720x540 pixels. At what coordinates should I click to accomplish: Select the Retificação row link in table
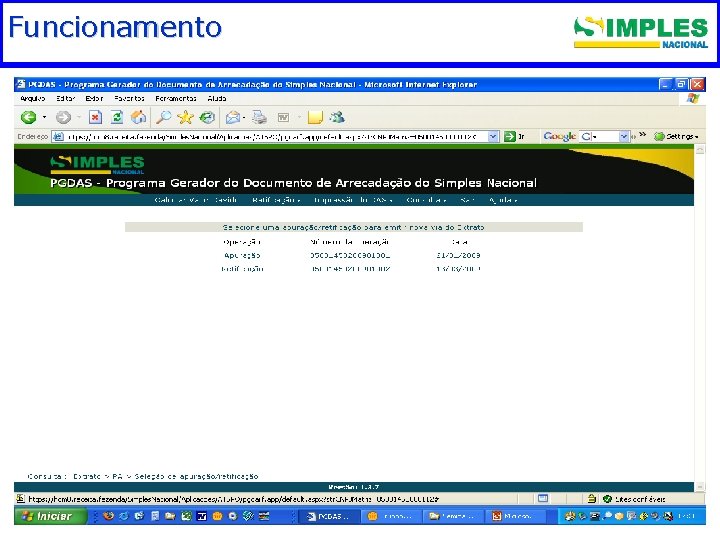pyautogui.click(x=242, y=269)
